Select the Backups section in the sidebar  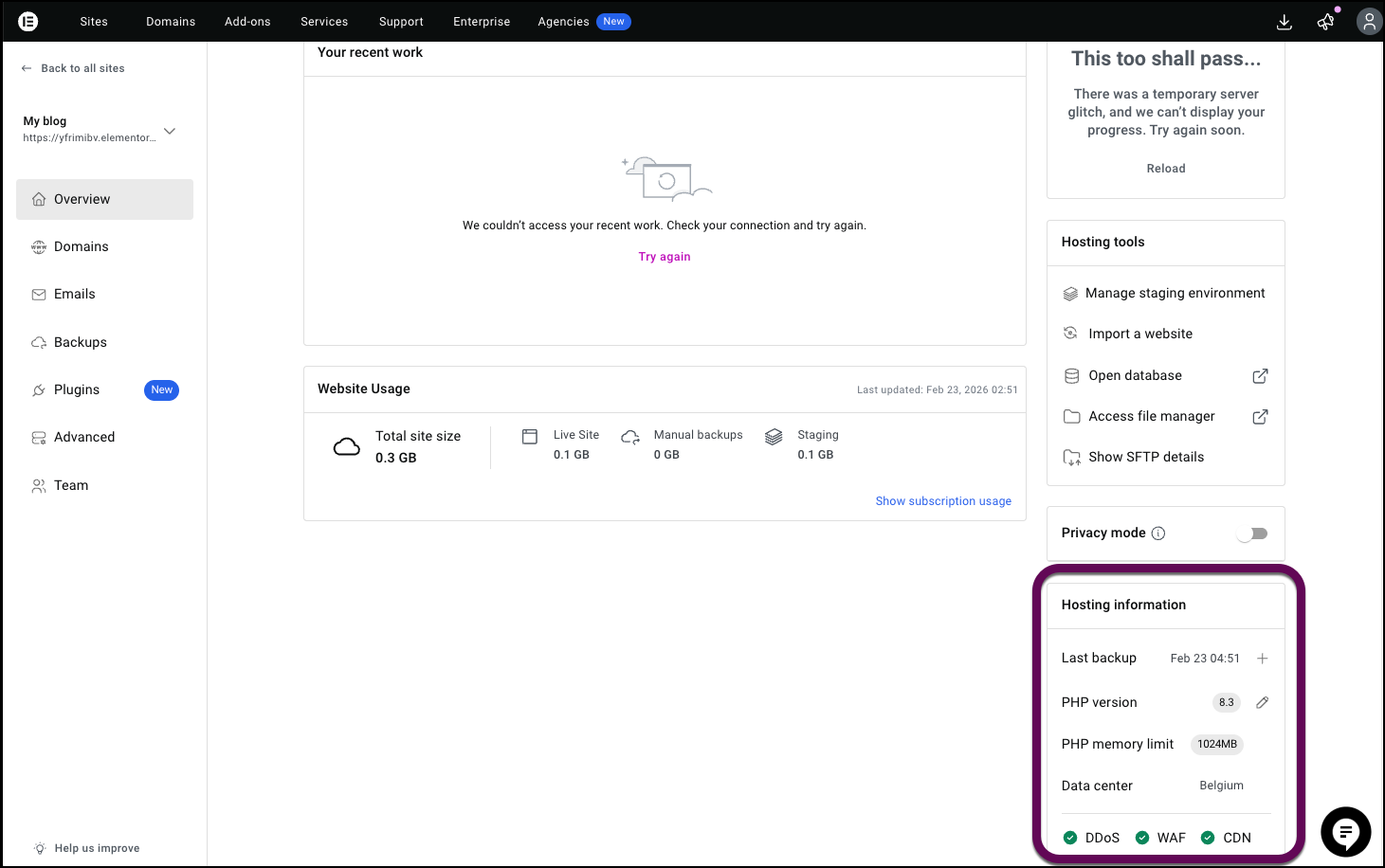coord(80,341)
